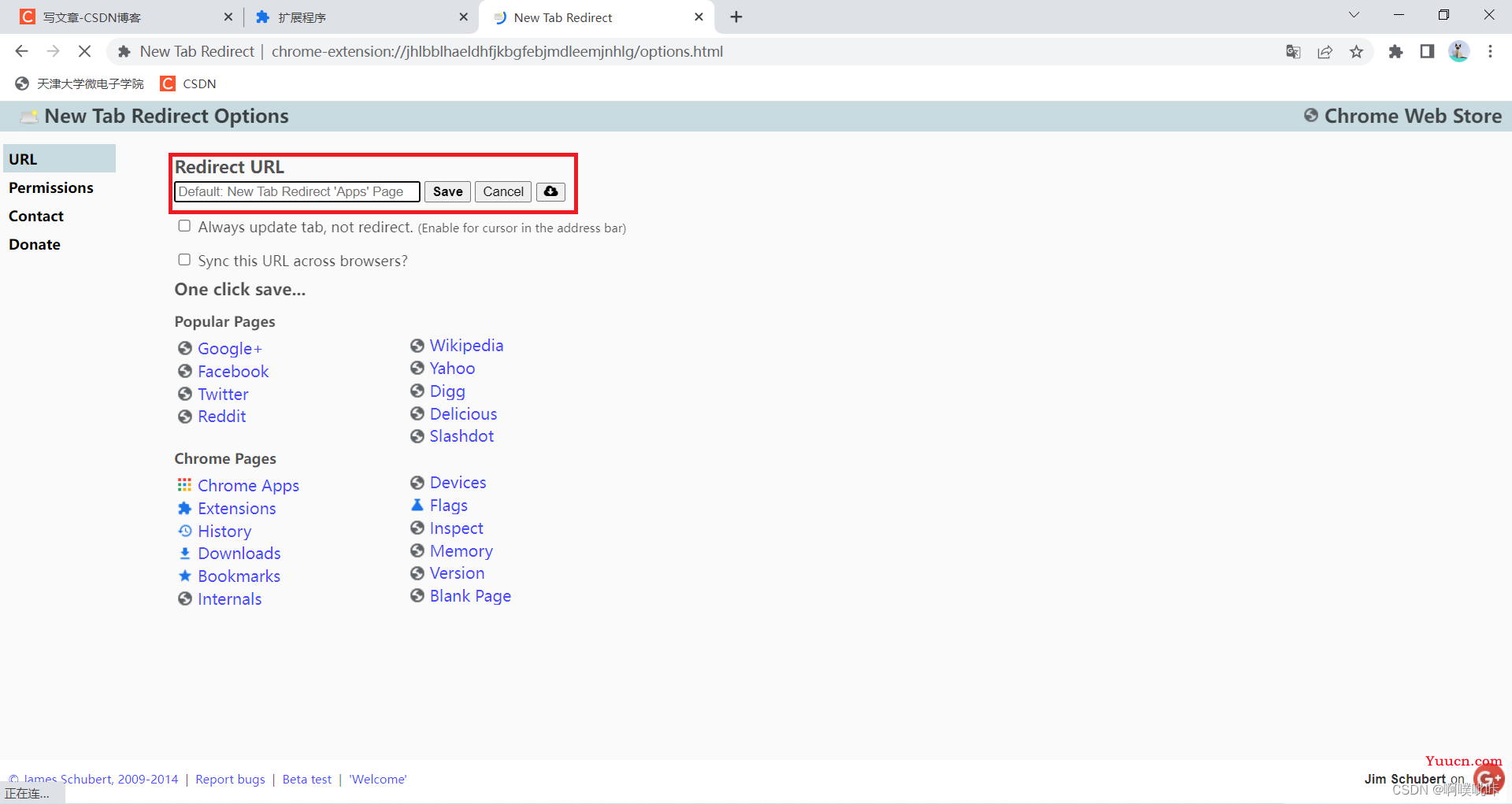This screenshot has height=804, width=1512.
Task: Click the Report bugs footer link
Action: pyautogui.click(x=230, y=779)
